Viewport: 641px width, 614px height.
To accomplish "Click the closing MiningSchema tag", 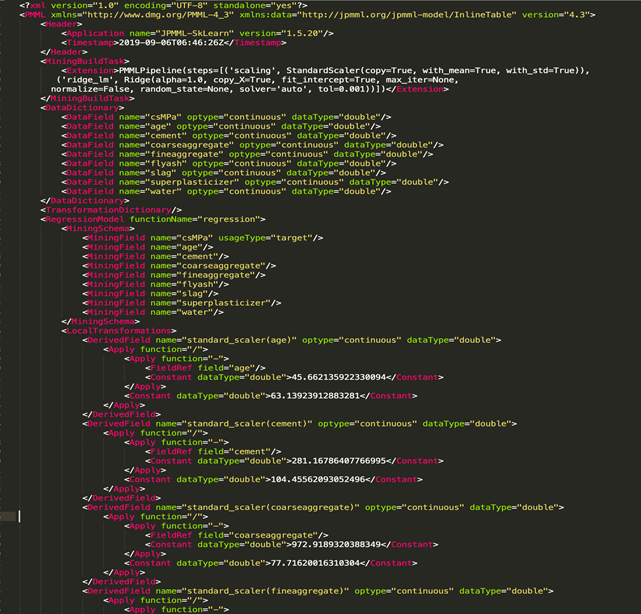I will (x=101, y=322).
